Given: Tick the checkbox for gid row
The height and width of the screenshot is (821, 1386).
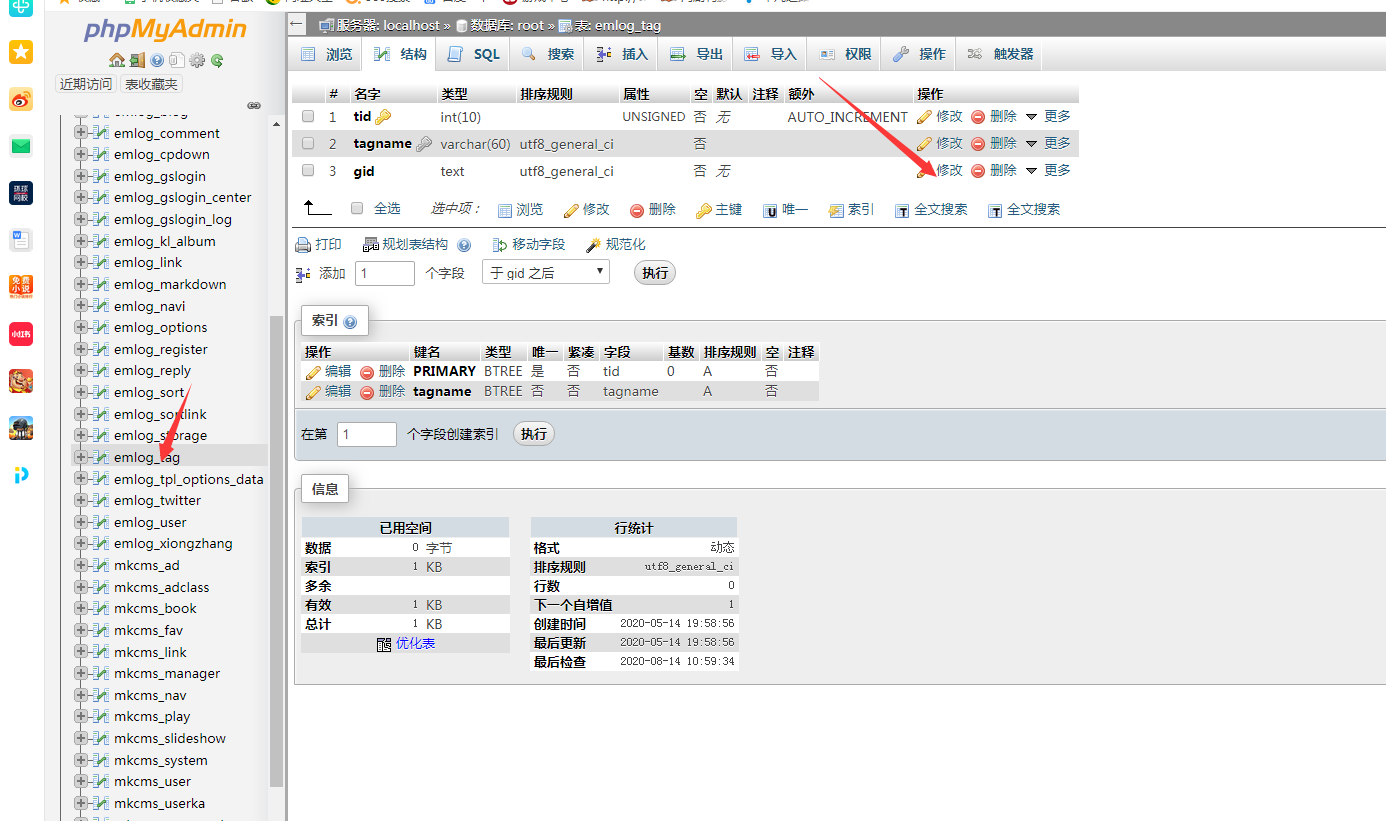Looking at the screenshot, I should point(308,171).
